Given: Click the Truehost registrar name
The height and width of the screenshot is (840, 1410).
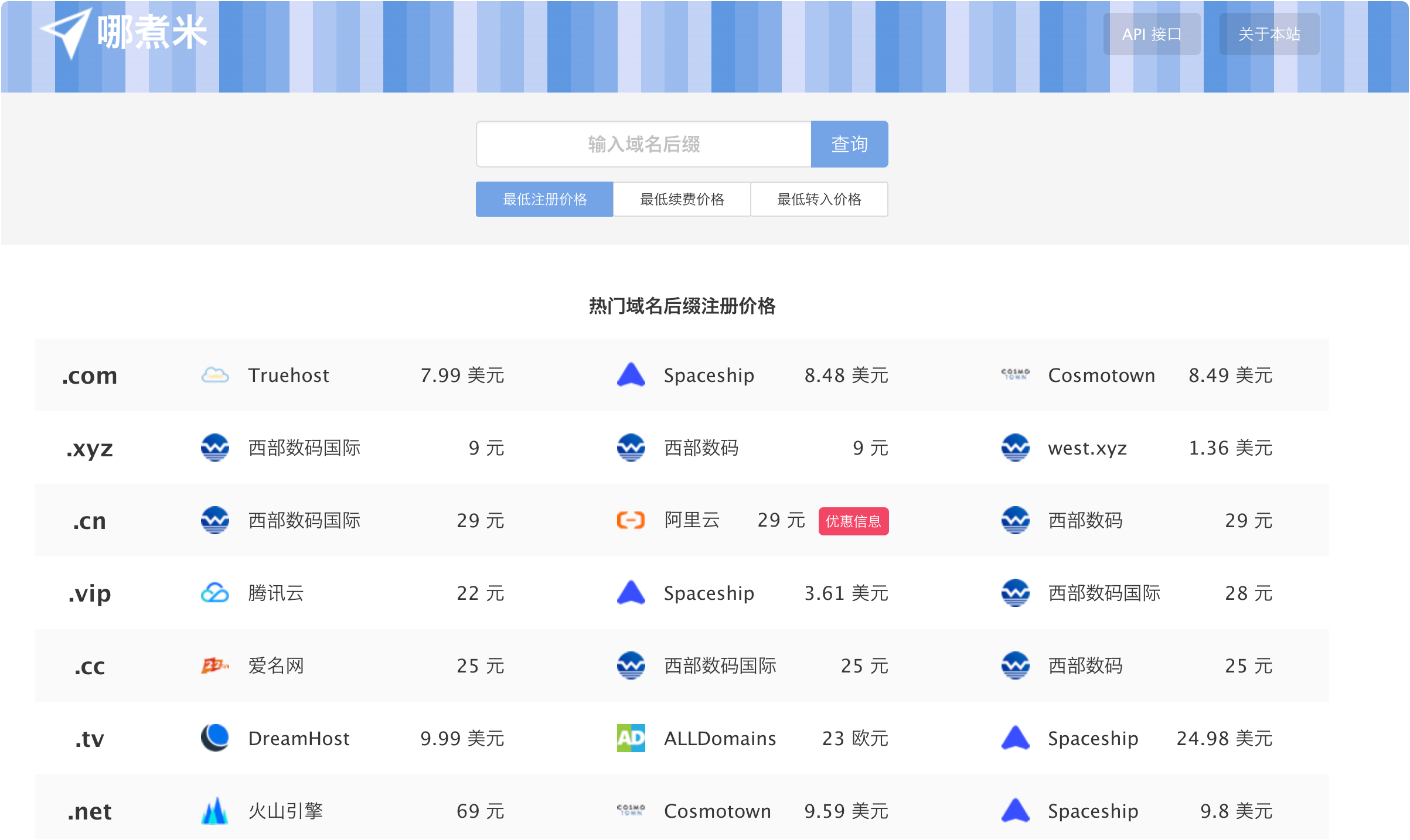Looking at the screenshot, I should [x=289, y=375].
